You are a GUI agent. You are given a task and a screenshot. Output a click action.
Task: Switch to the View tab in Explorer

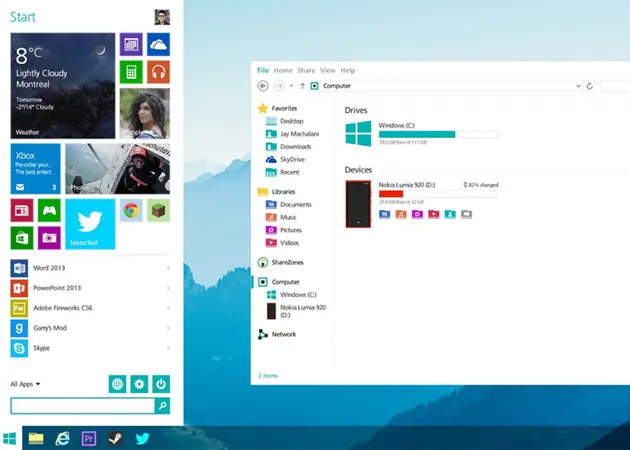point(327,70)
